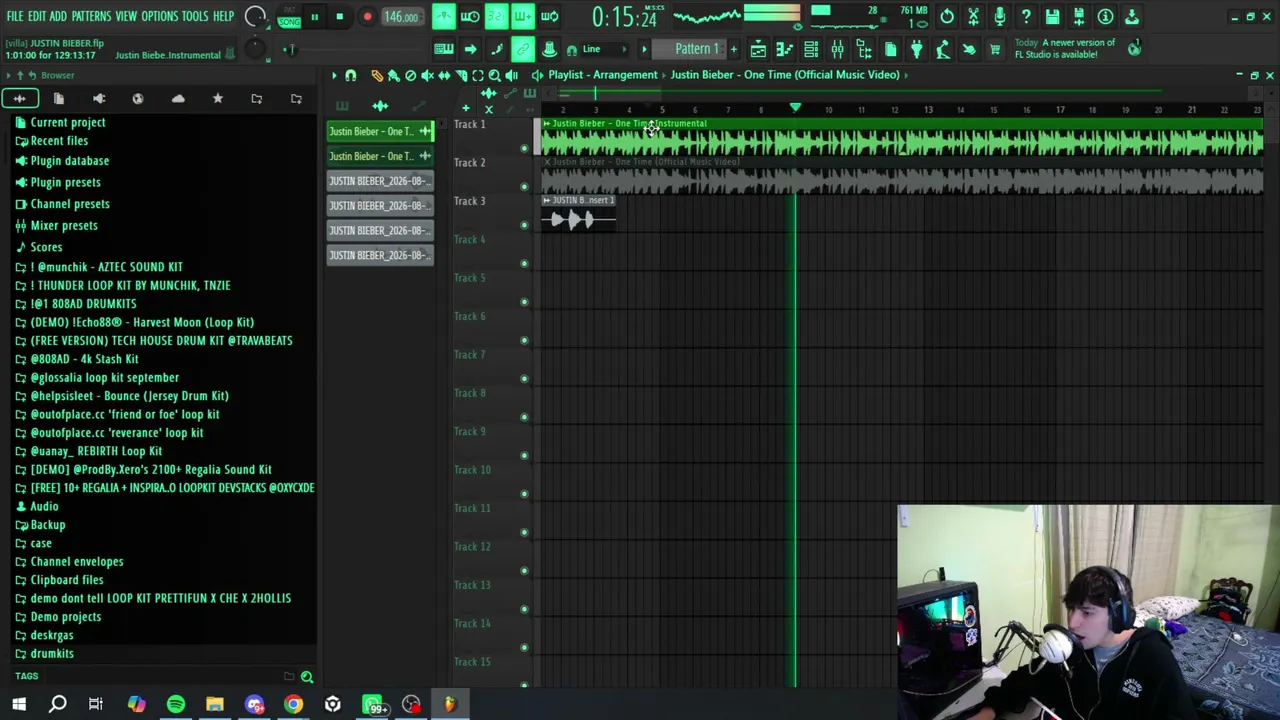Toggle the metronome button
This screenshot has height=720, width=1280.
tap(444, 17)
